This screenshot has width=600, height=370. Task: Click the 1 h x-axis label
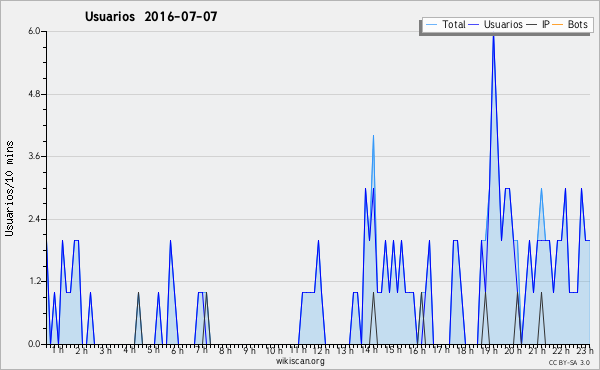pyautogui.click(x=58, y=350)
